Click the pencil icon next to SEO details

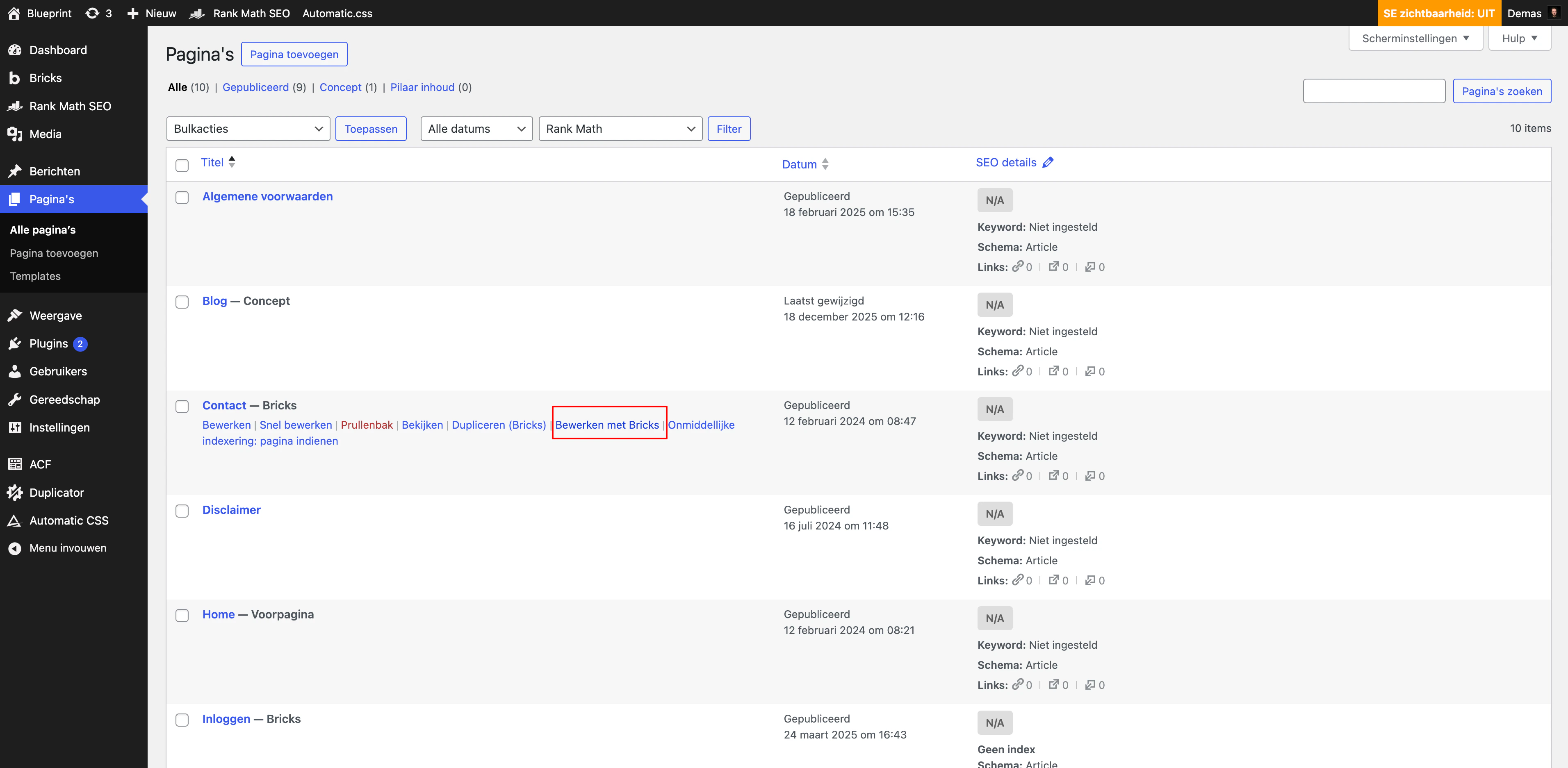click(x=1048, y=162)
